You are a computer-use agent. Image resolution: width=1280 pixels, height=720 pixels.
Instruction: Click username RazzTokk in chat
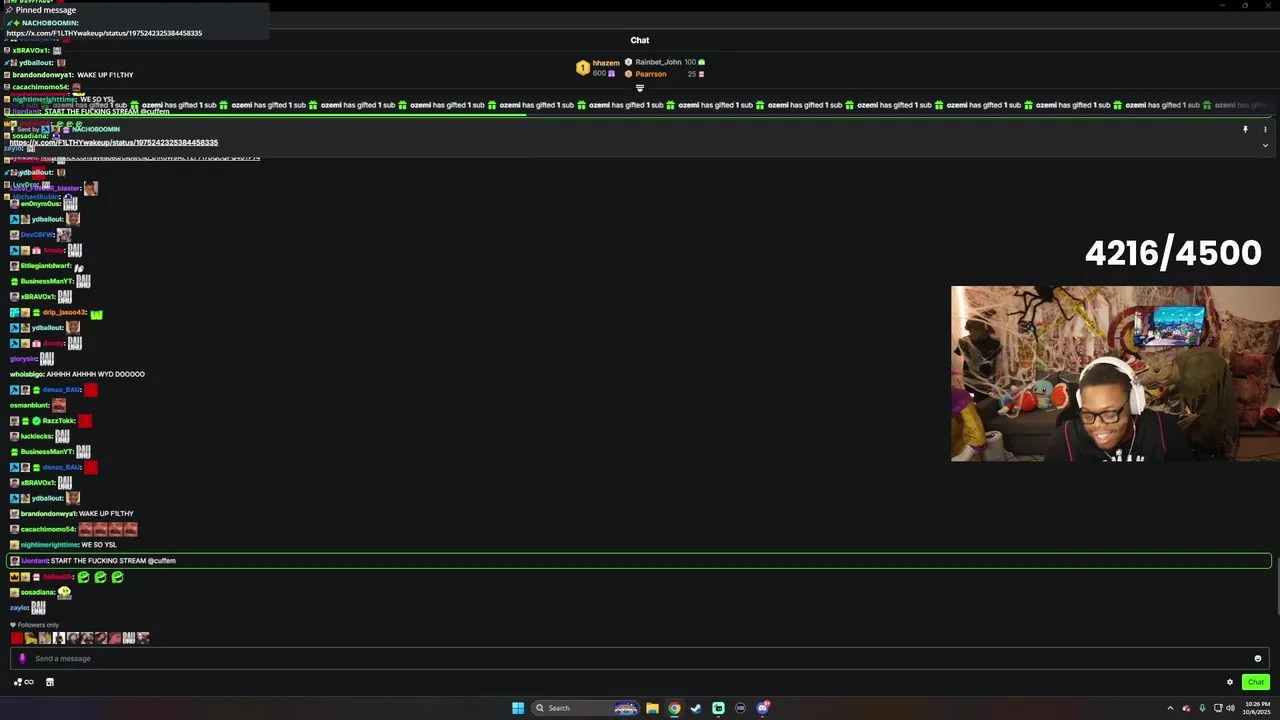(x=58, y=421)
